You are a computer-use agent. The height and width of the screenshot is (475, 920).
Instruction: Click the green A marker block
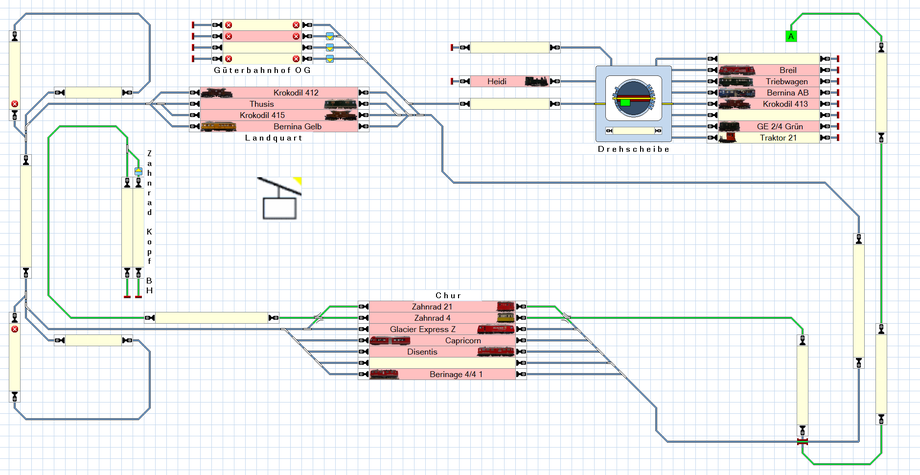coord(791,36)
